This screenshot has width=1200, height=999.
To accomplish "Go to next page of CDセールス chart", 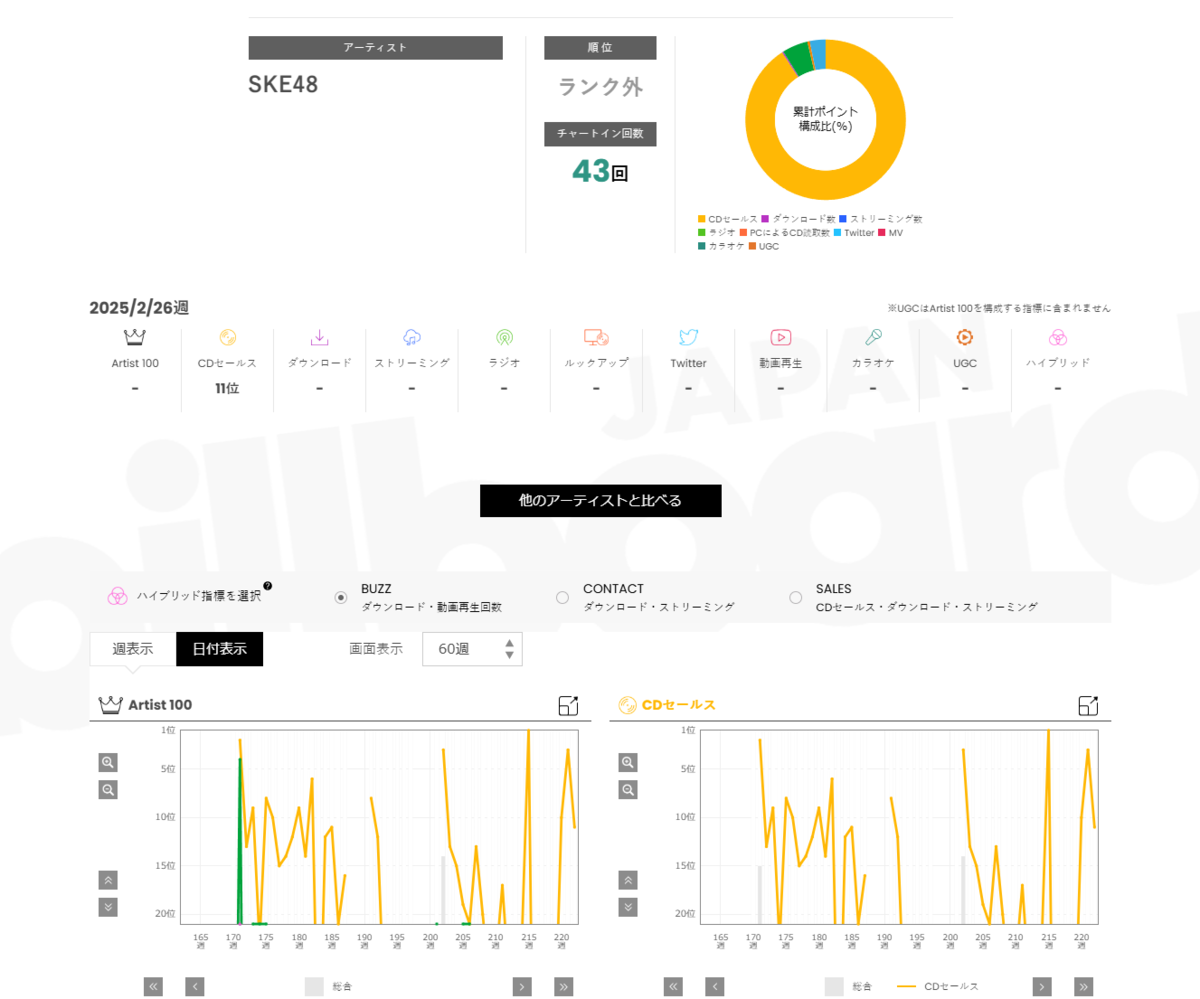I will (1042, 986).
